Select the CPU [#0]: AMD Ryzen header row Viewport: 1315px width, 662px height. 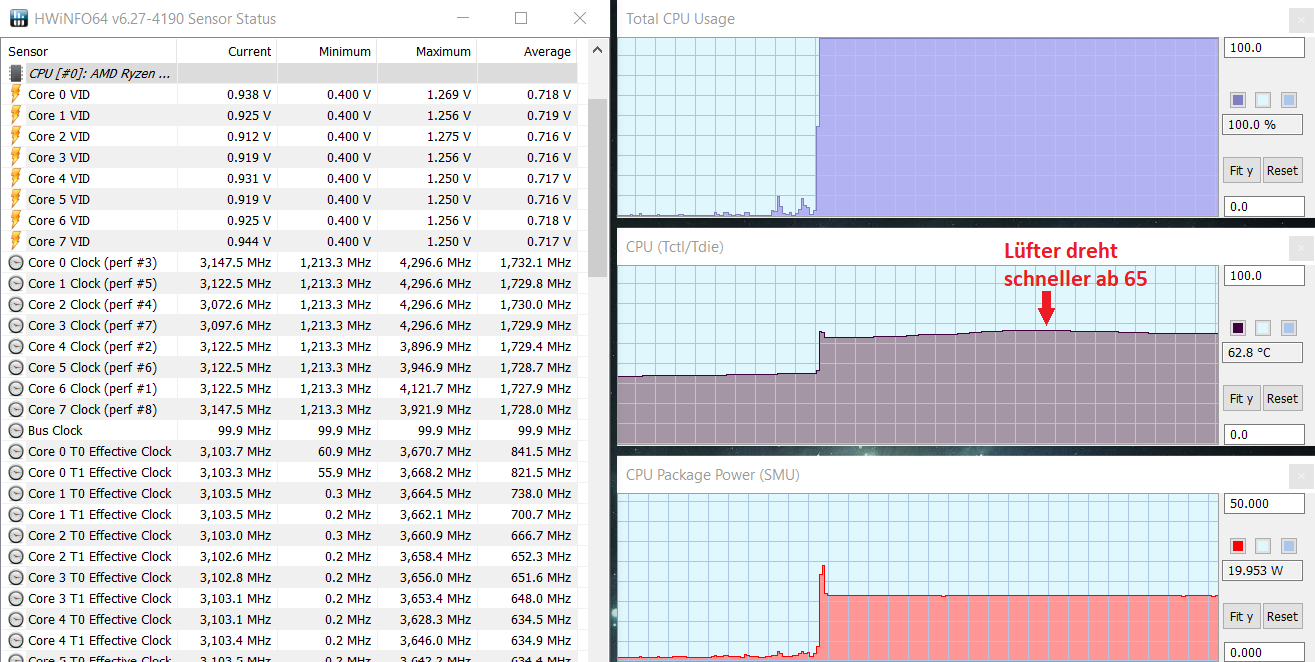tap(290, 73)
